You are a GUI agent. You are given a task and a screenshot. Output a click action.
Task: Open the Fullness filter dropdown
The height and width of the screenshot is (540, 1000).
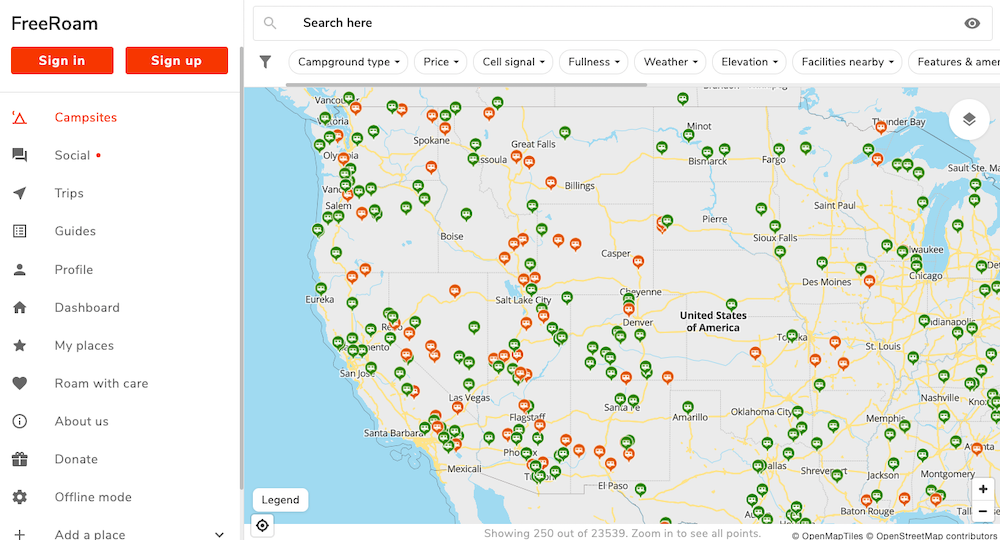(x=594, y=62)
